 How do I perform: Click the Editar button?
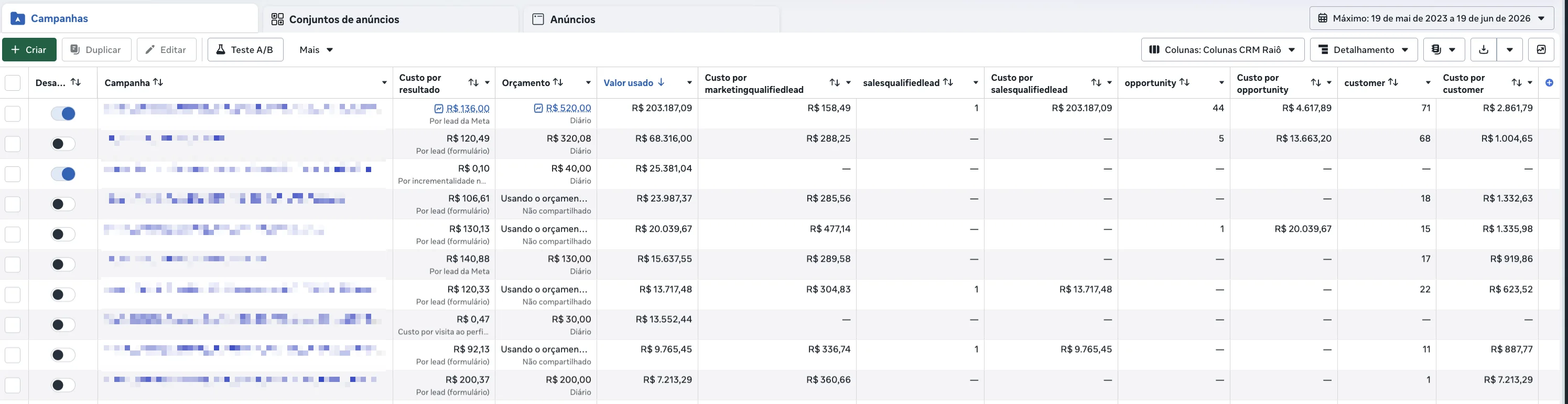coord(166,49)
